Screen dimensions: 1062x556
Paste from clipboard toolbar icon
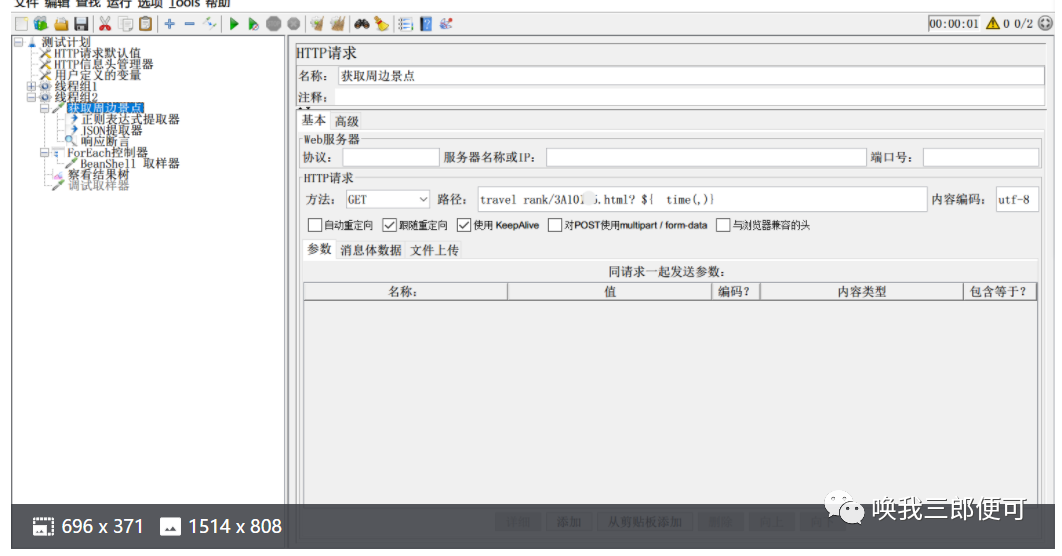coord(146,24)
